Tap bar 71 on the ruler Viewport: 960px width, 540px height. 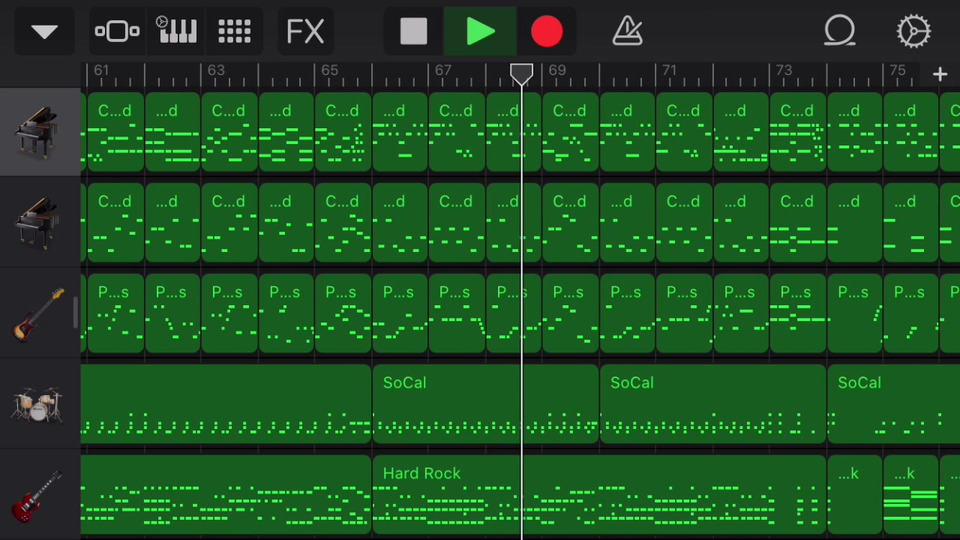pyautogui.click(x=669, y=70)
